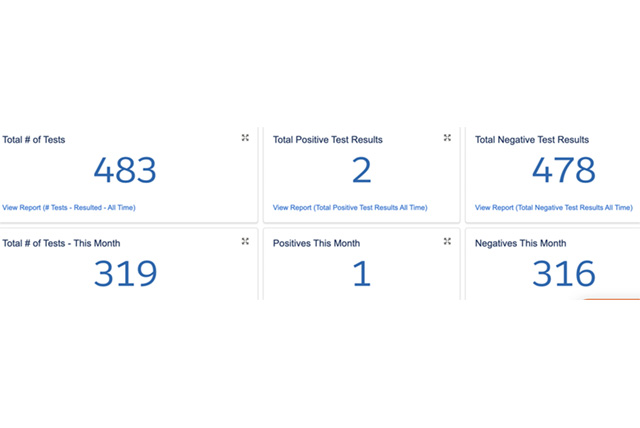Click the 316 negatives this month metric
The image size is (640, 428).
(x=564, y=273)
